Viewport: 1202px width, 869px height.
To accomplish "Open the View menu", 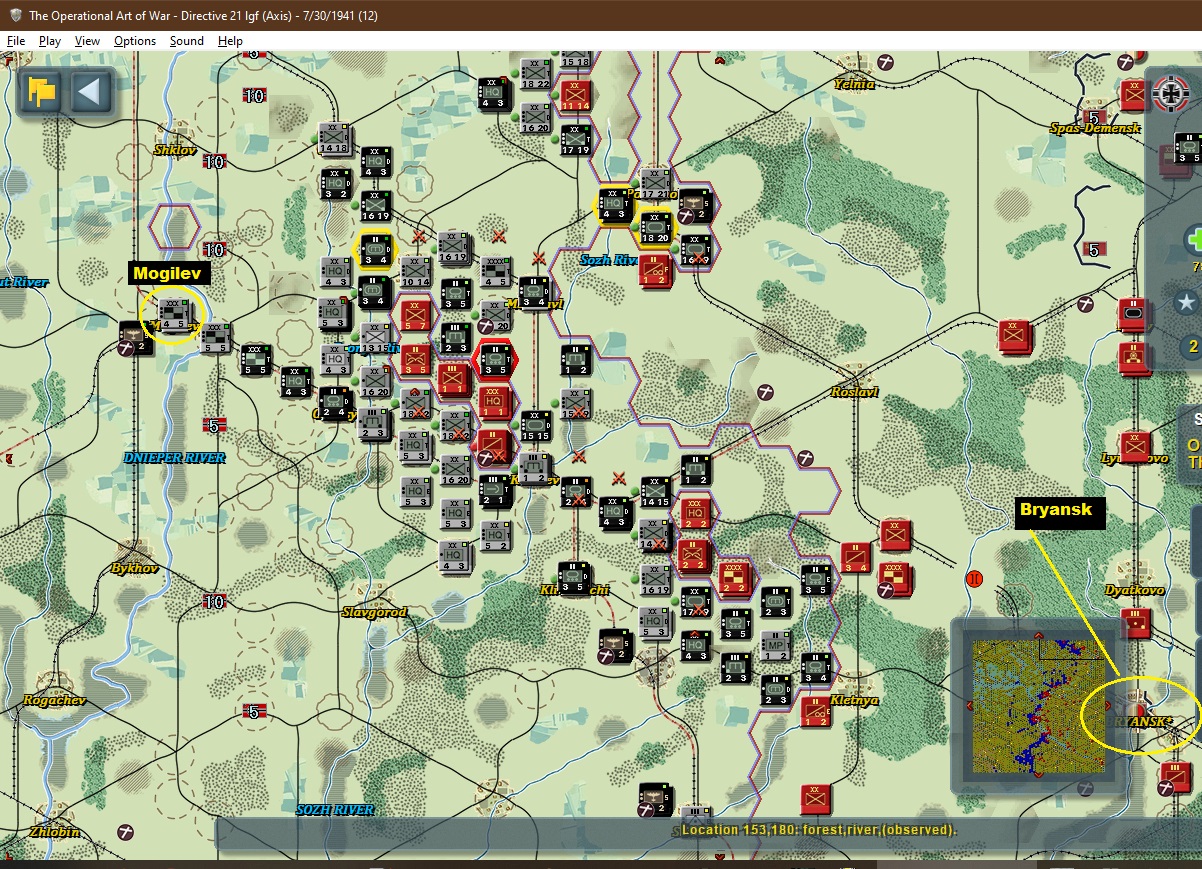I will [x=87, y=41].
